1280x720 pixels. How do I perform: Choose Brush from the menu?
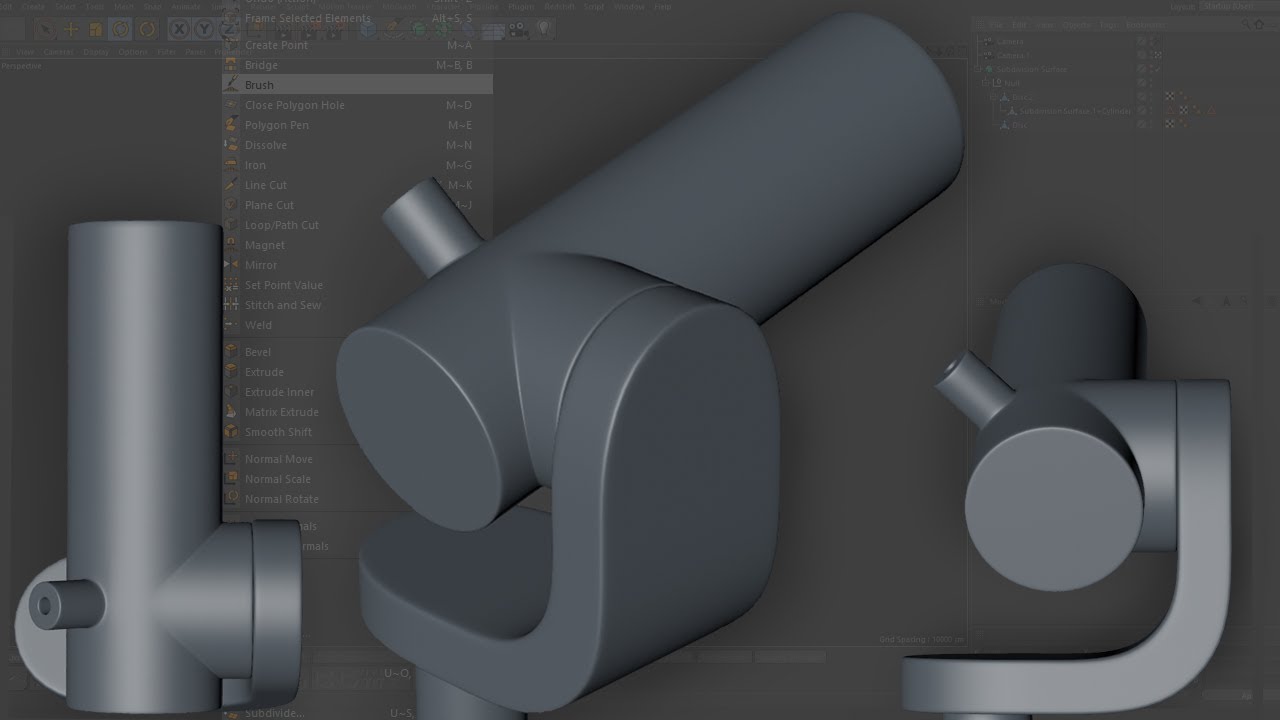pos(259,85)
